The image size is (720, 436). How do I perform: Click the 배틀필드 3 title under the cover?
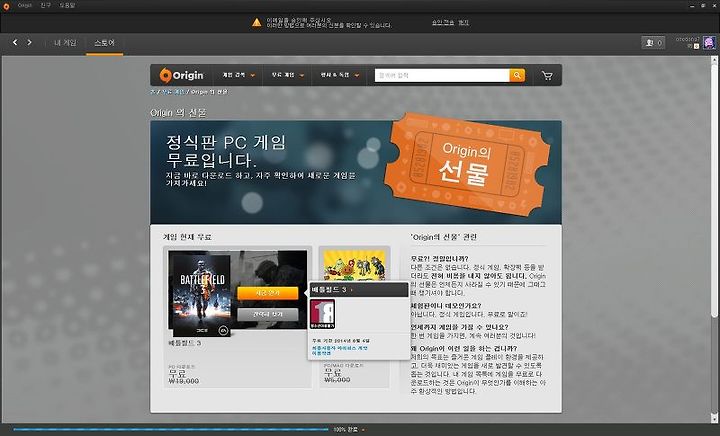[x=184, y=343]
